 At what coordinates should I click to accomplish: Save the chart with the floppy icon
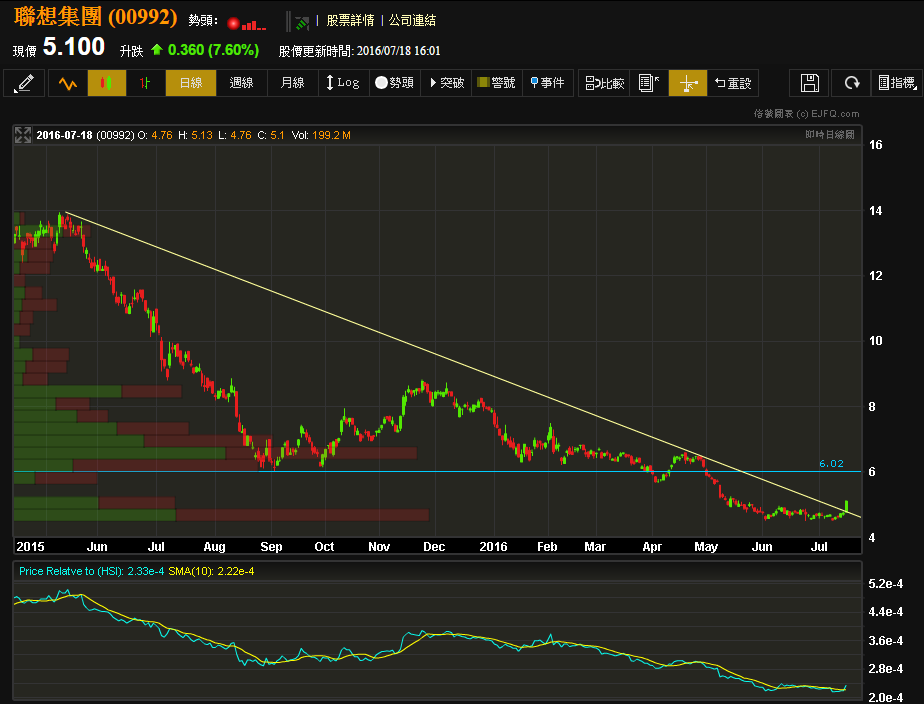click(x=810, y=83)
